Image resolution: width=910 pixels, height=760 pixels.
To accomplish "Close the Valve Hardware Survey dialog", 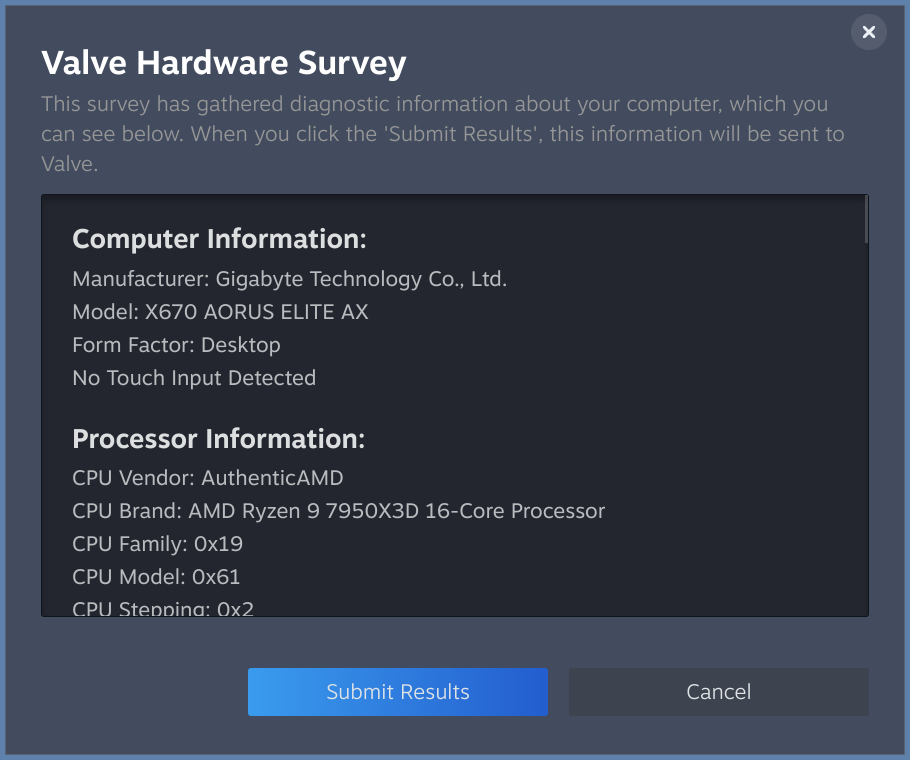I will [868, 33].
